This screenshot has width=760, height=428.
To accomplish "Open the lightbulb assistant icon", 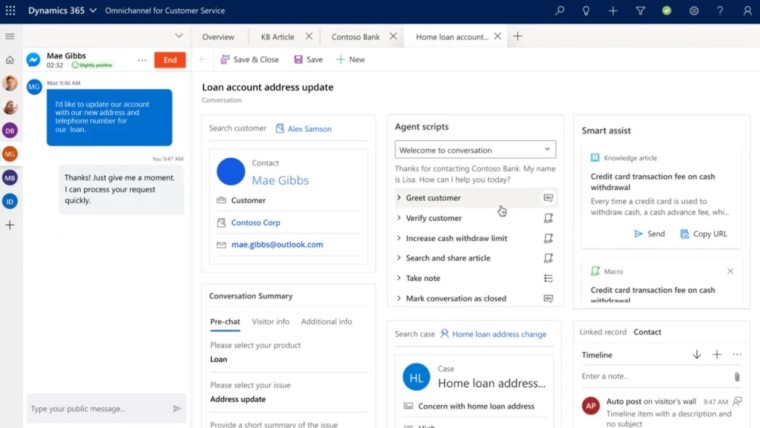I will click(x=586, y=10).
